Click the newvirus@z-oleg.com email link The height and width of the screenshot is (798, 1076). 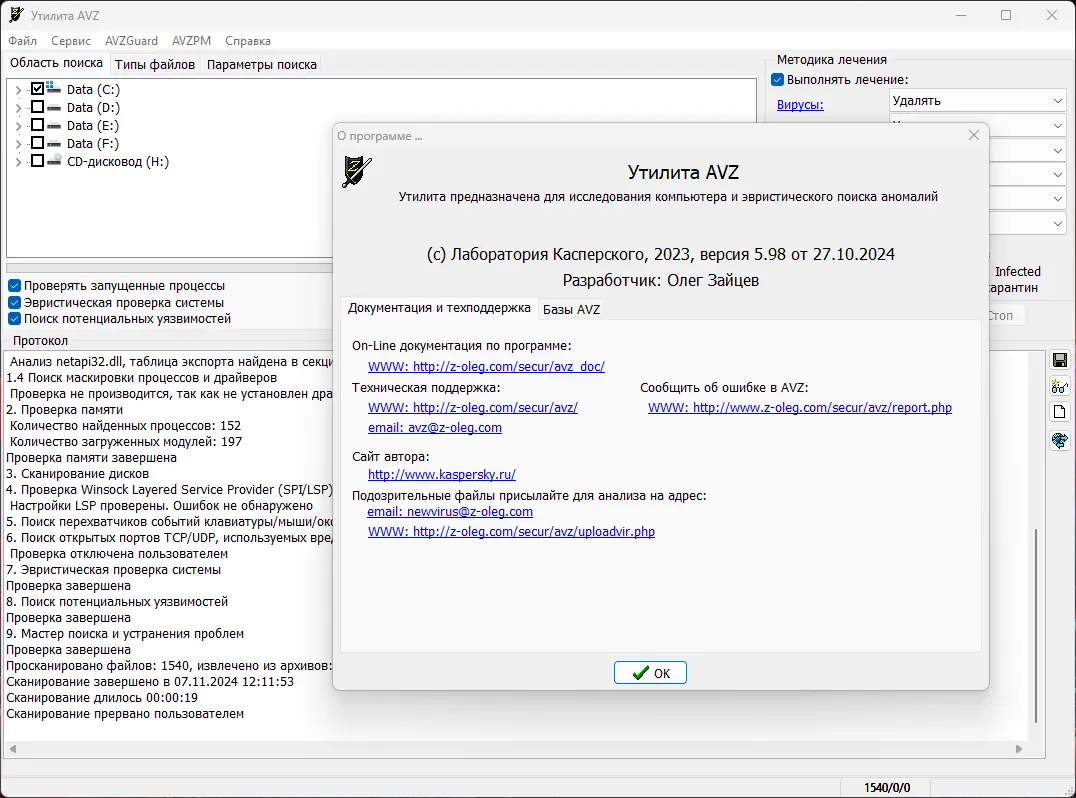(449, 511)
